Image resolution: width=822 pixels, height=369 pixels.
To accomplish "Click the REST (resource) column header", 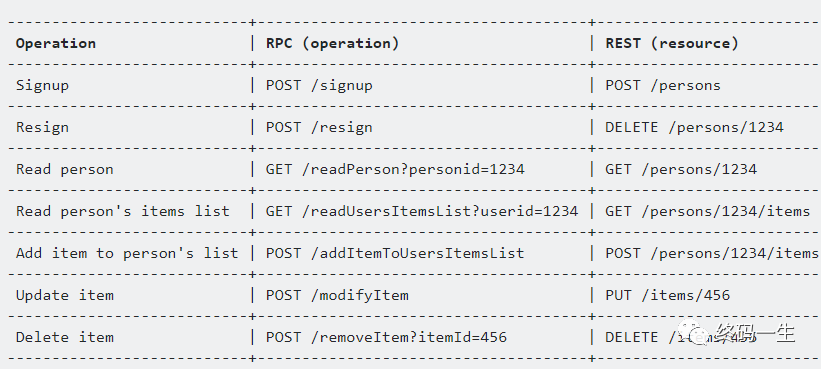I will [672, 43].
